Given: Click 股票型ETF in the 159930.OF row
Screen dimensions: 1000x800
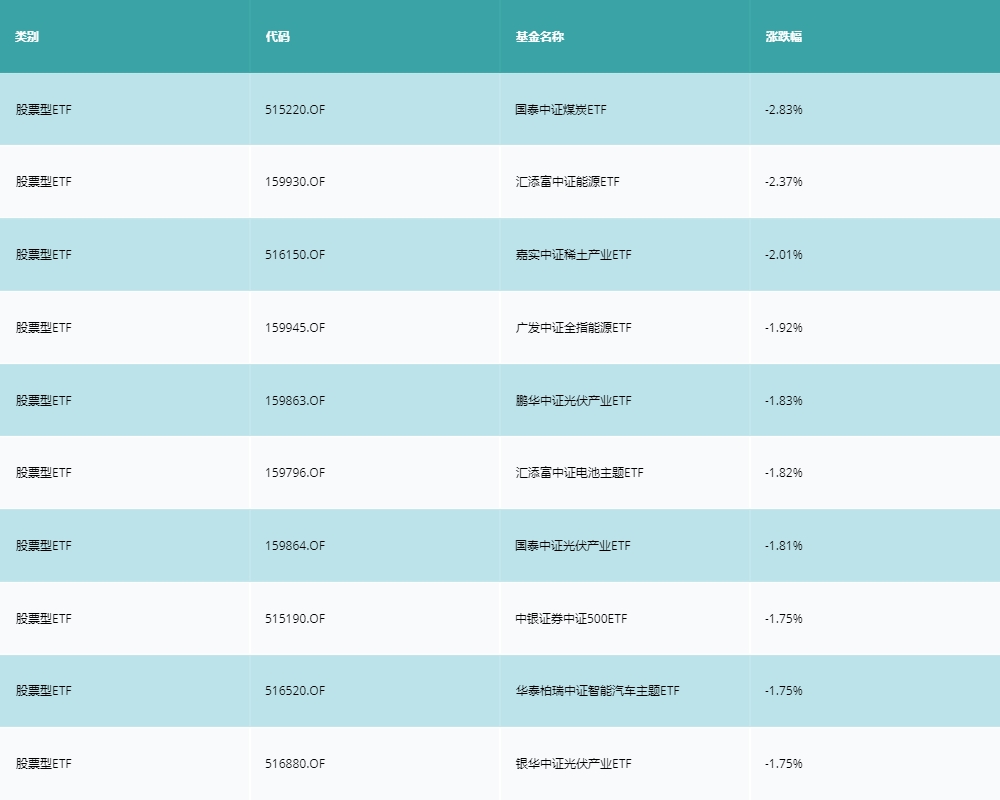Looking at the screenshot, I should point(43,182).
